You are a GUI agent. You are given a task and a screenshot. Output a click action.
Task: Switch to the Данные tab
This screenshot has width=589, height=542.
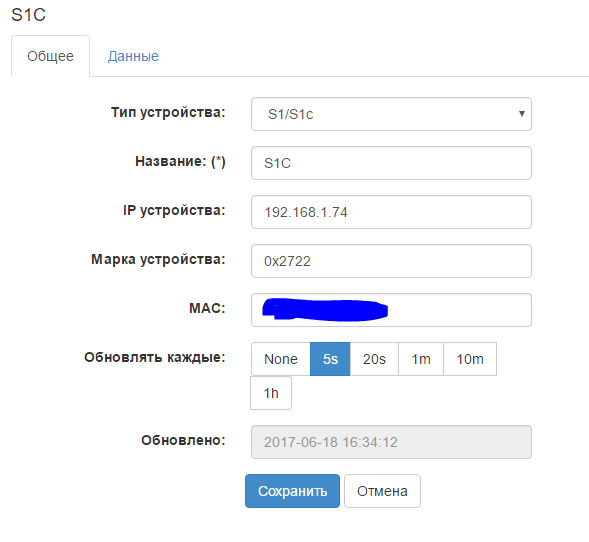(133, 56)
